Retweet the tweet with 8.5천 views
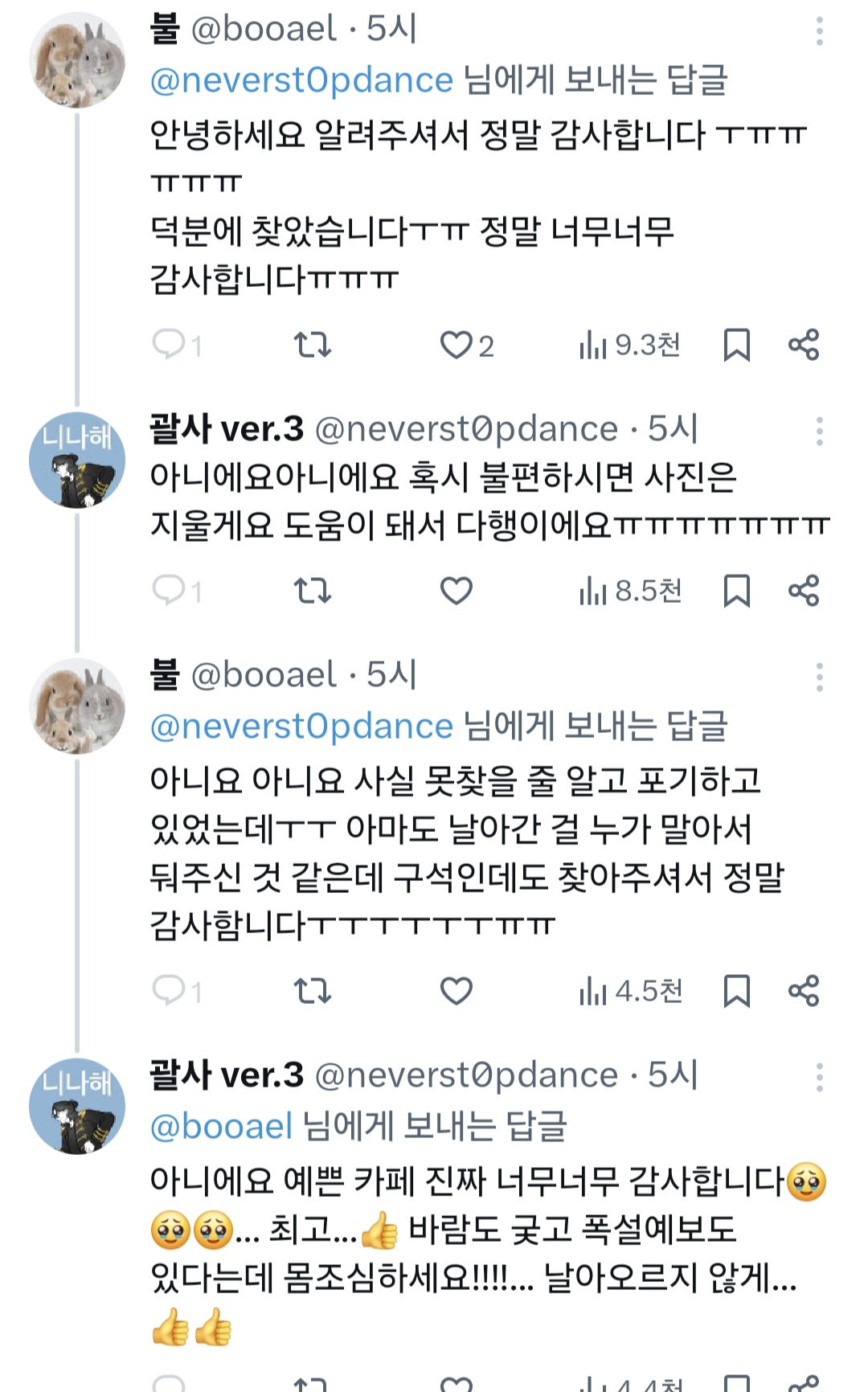The image size is (868, 1392). click(x=312, y=591)
